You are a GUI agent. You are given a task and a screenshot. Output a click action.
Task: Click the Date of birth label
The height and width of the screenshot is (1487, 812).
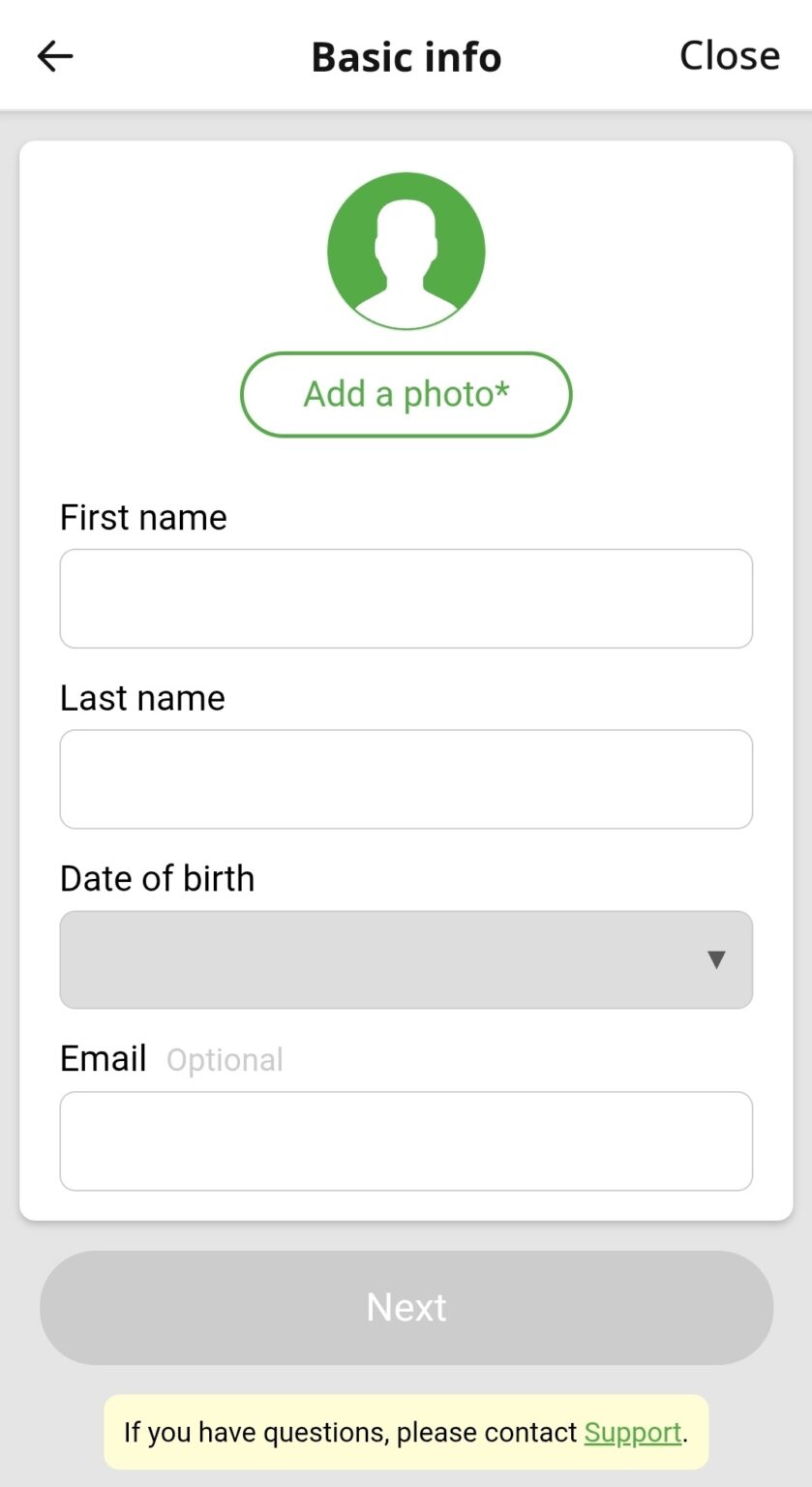(157, 879)
